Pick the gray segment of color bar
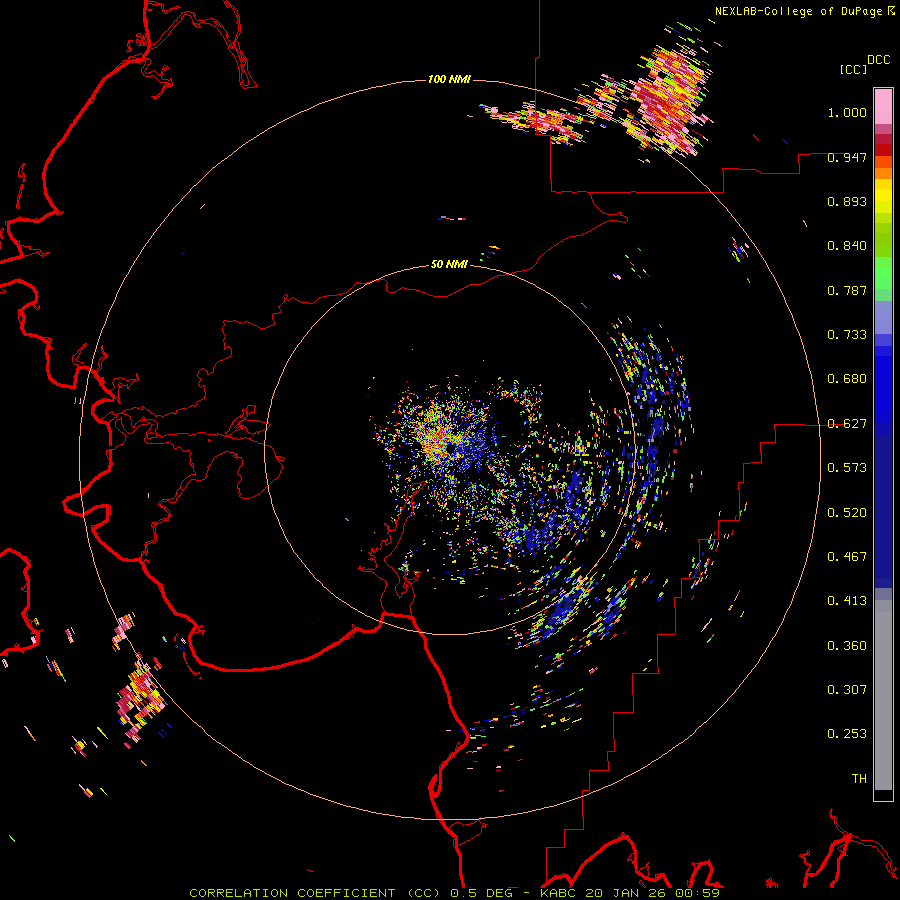This screenshot has width=900, height=900. [883, 695]
